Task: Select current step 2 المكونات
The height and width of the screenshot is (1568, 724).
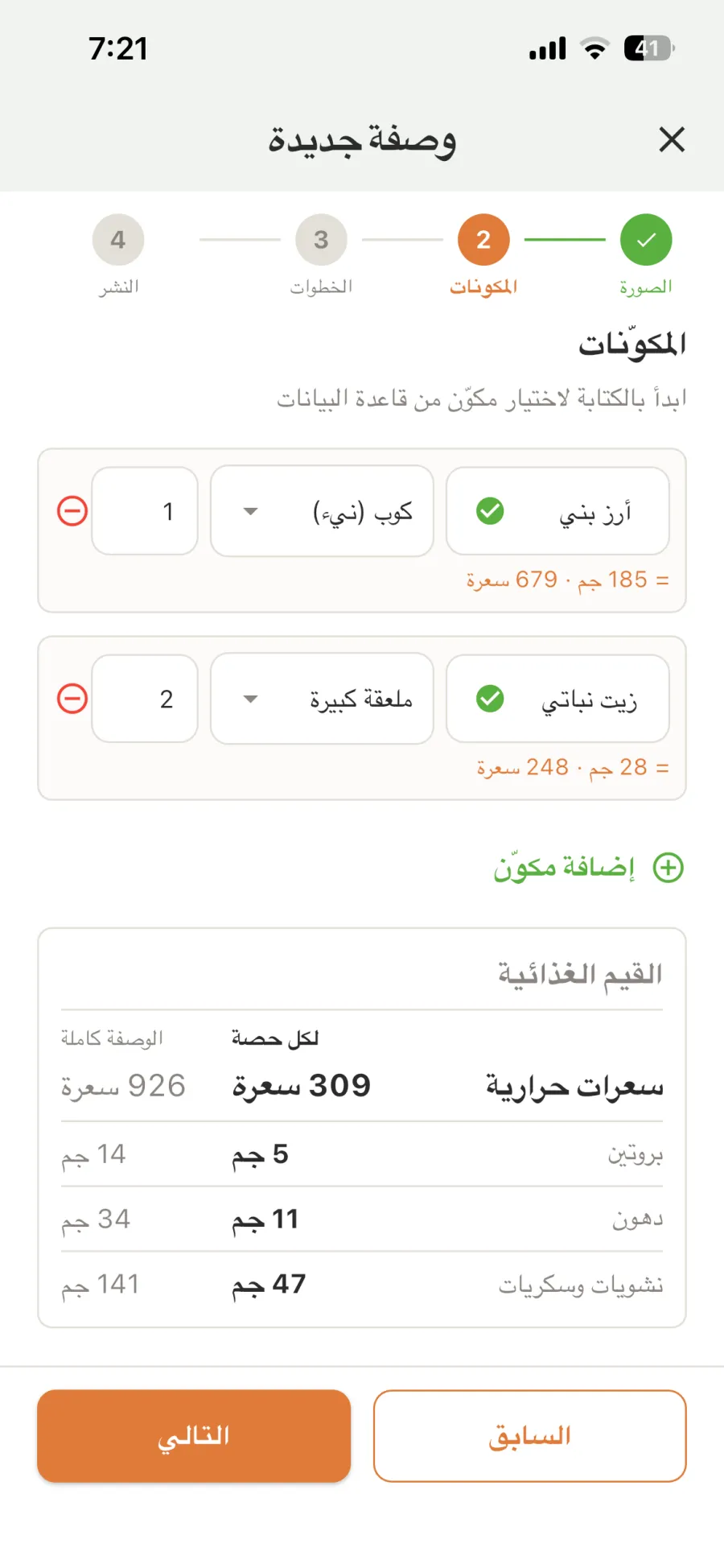Action: 483,240
